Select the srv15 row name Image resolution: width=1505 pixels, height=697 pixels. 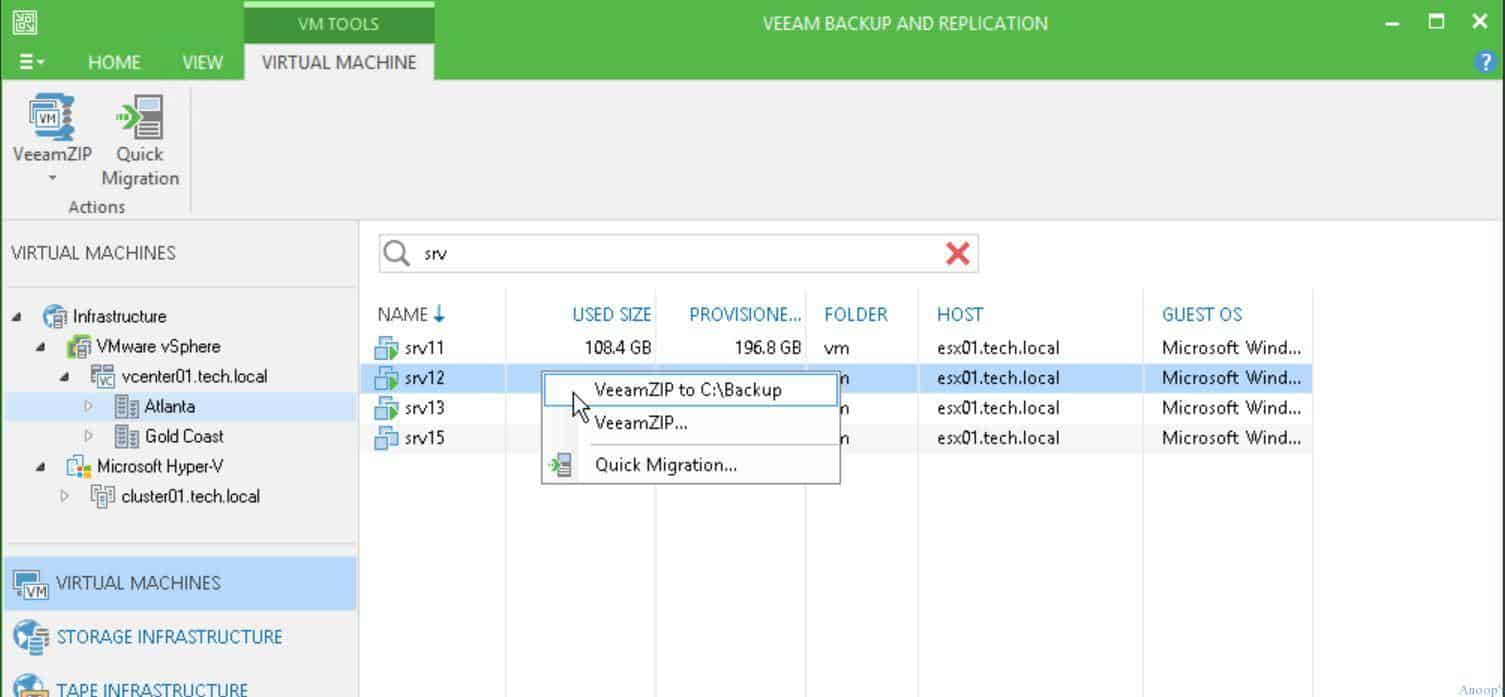(425, 438)
